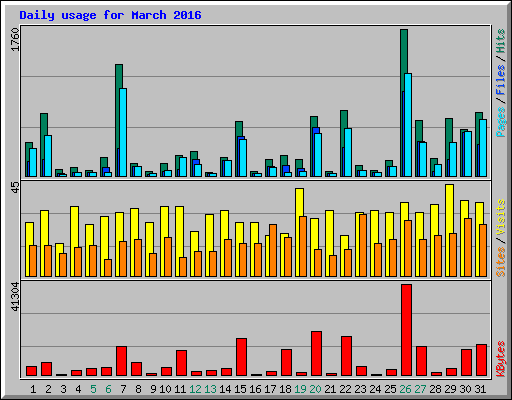Click the red KBytes bar for day 31
This screenshot has height=400, width=512.
pyautogui.click(x=481, y=360)
